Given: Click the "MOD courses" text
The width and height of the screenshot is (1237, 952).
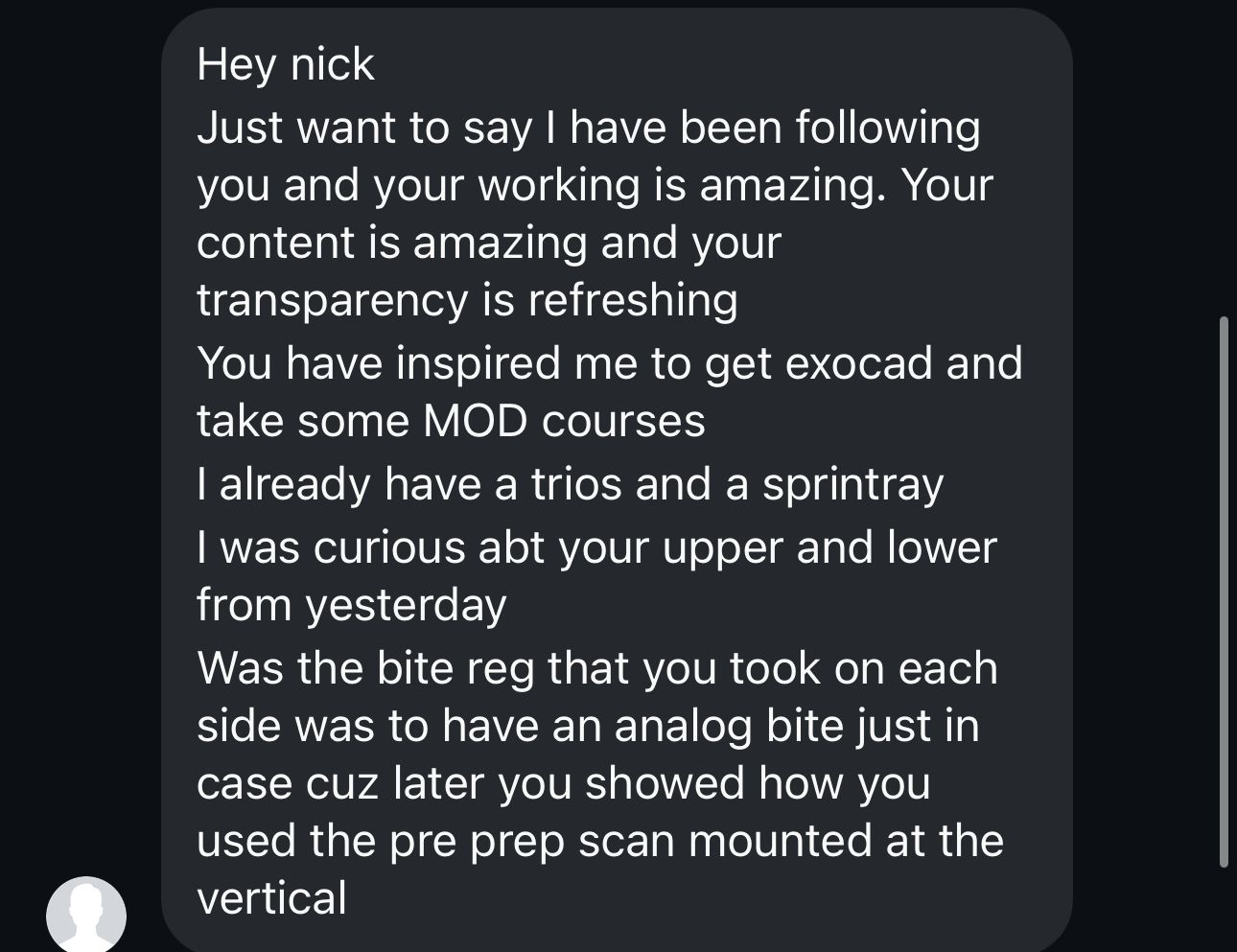Looking at the screenshot, I should 564,421.
